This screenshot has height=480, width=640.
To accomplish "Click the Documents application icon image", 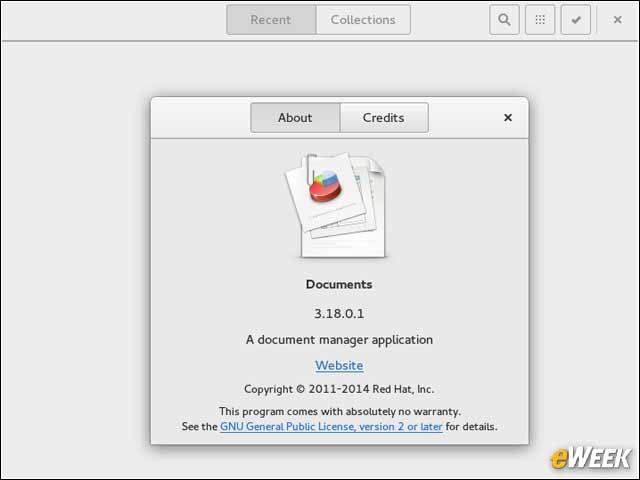I will pyautogui.click(x=335, y=206).
